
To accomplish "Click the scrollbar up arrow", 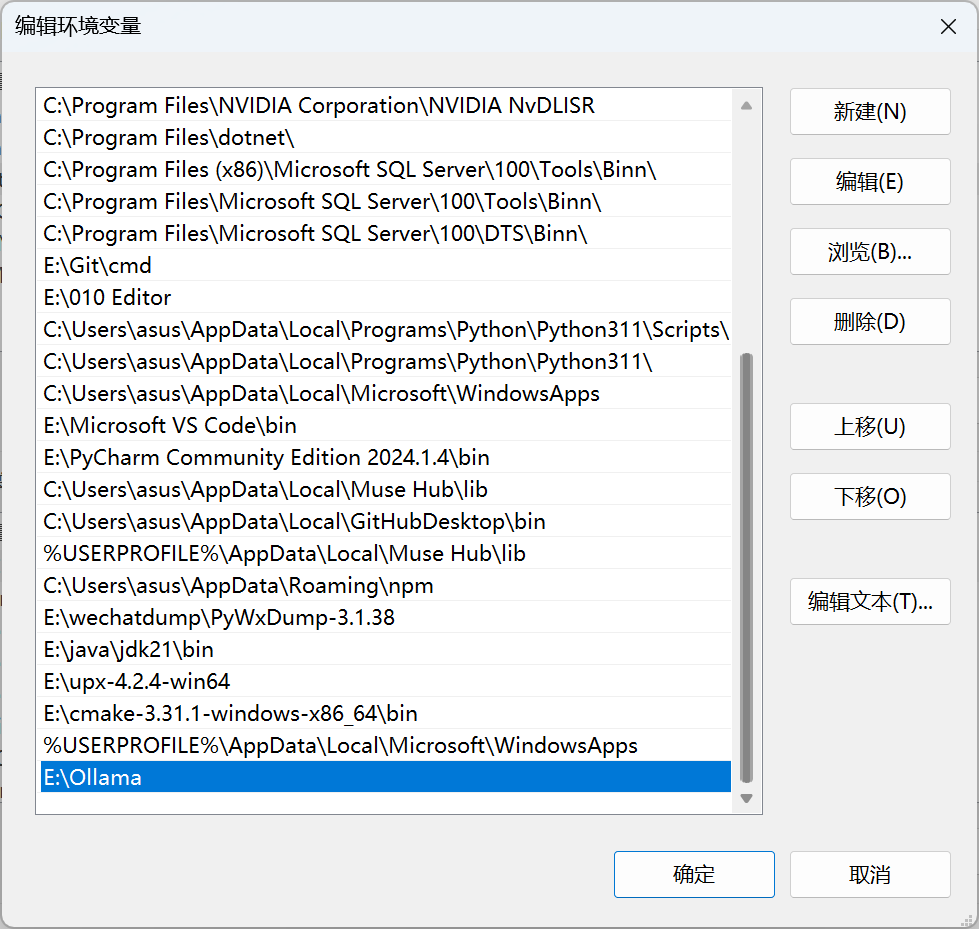I will click(x=746, y=106).
